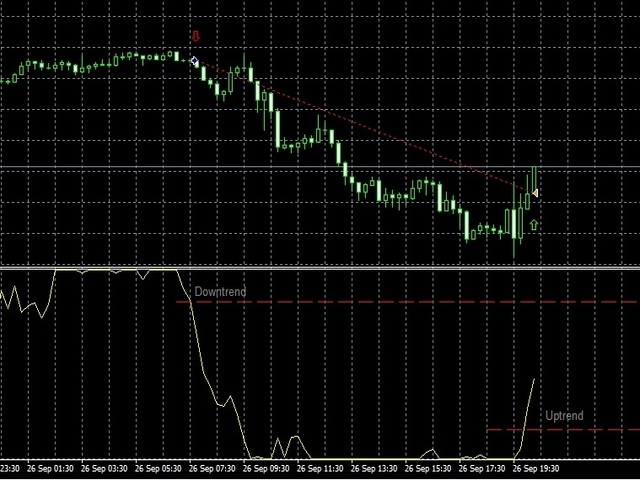Select the blue diamond trade entry marker
Screen dimensions: 640x480
(195, 61)
